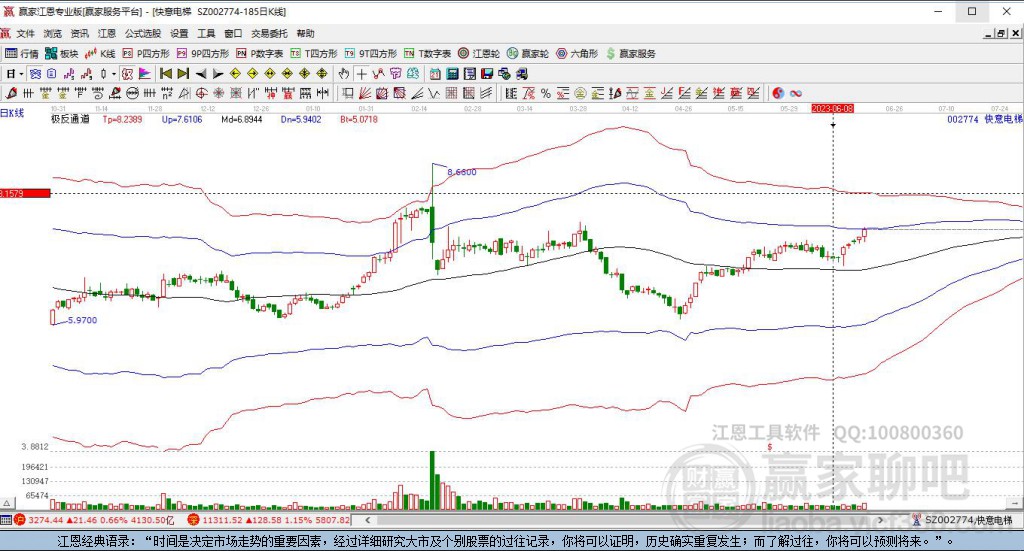Click the Tp=8.2389 value
Image resolution: width=1024 pixels, height=551 pixels.
pos(122,119)
